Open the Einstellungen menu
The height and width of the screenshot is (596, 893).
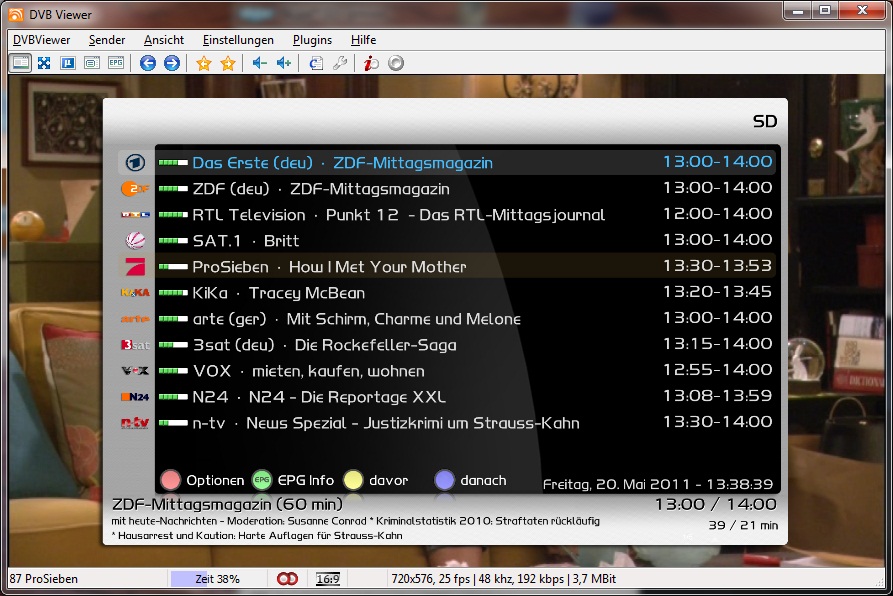238,40
